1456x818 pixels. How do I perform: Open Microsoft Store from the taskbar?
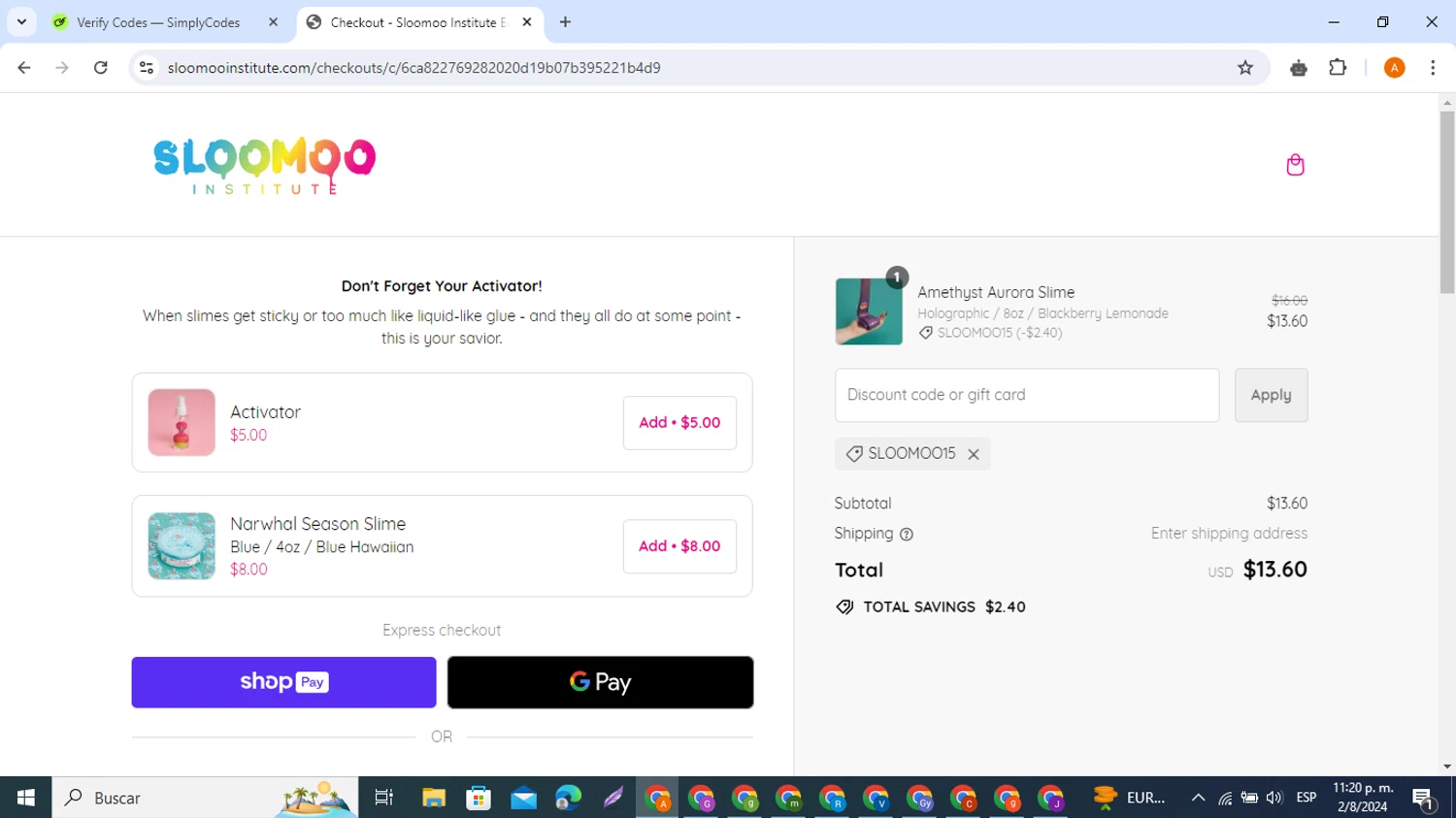(479, 798)
